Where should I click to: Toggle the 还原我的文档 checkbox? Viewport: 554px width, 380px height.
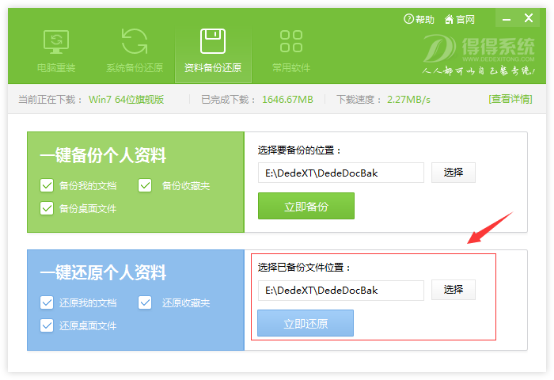[x=47, y=303]
